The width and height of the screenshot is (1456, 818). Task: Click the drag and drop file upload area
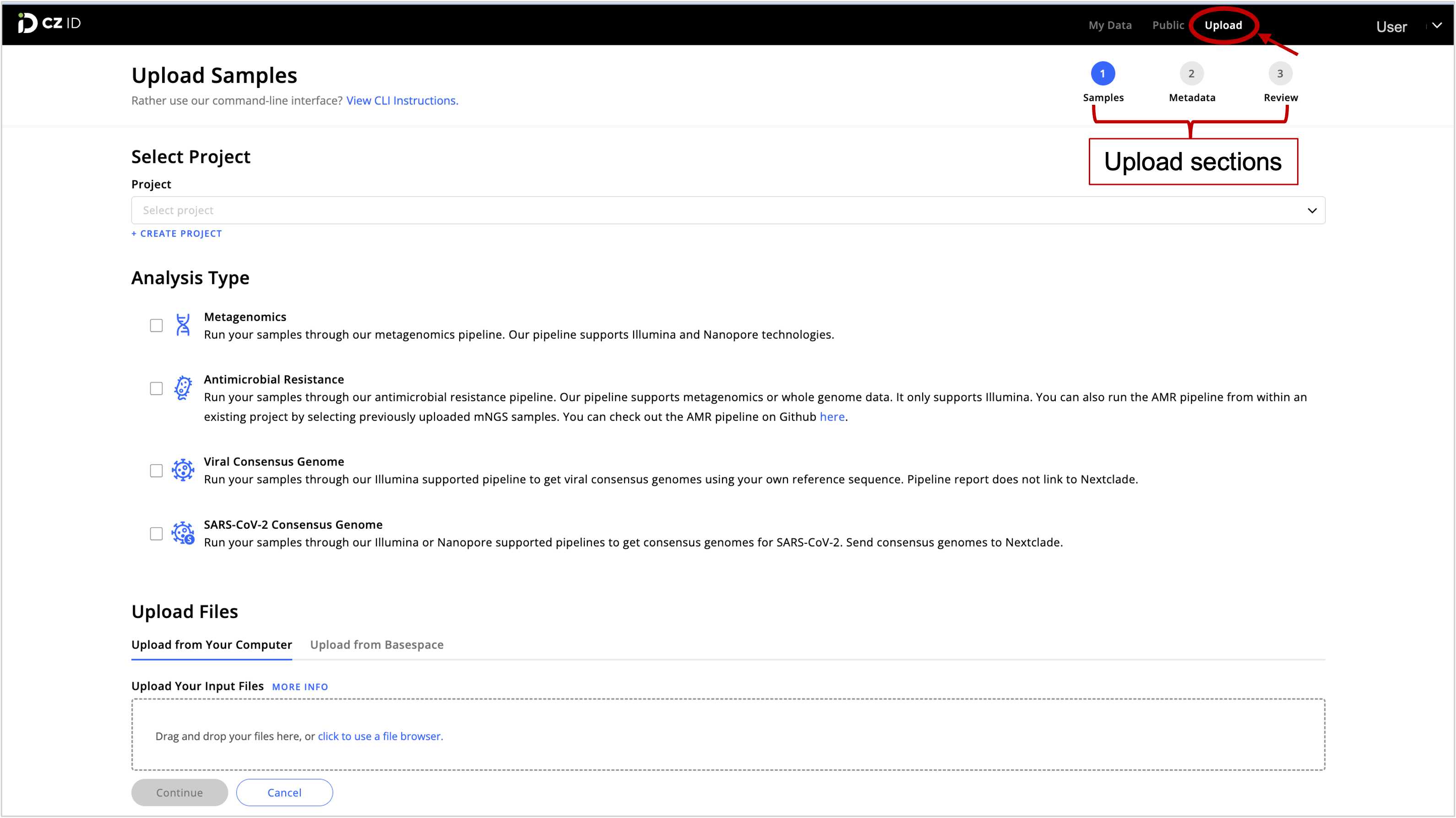point(728,734)
